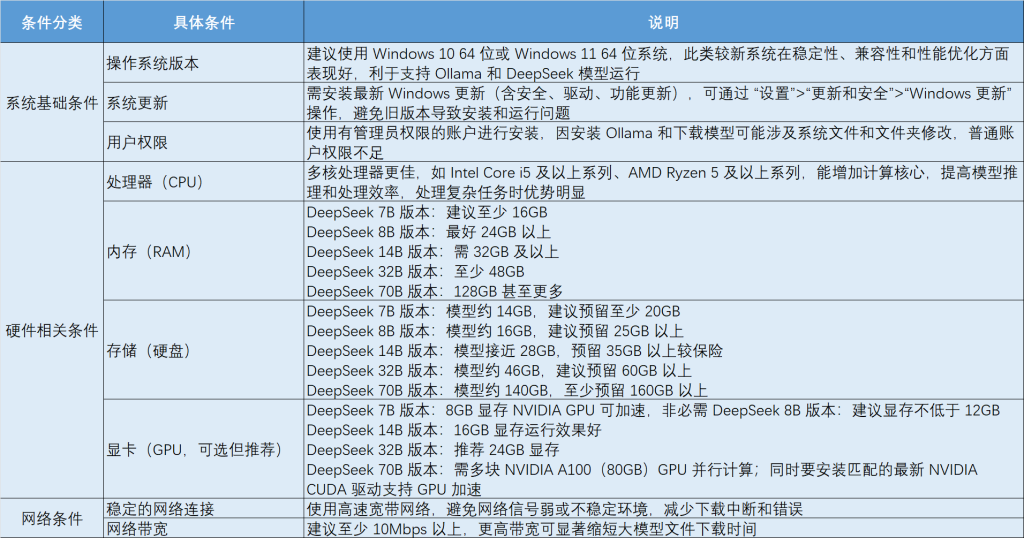
Task: Click the 说明 column header
Action: [663, 21]
